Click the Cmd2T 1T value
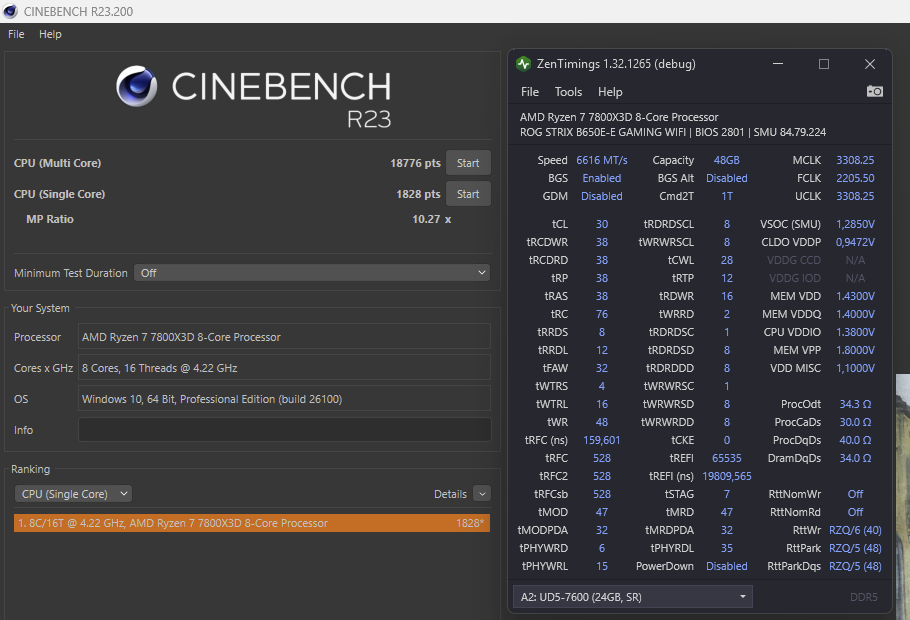 [727, 196]
